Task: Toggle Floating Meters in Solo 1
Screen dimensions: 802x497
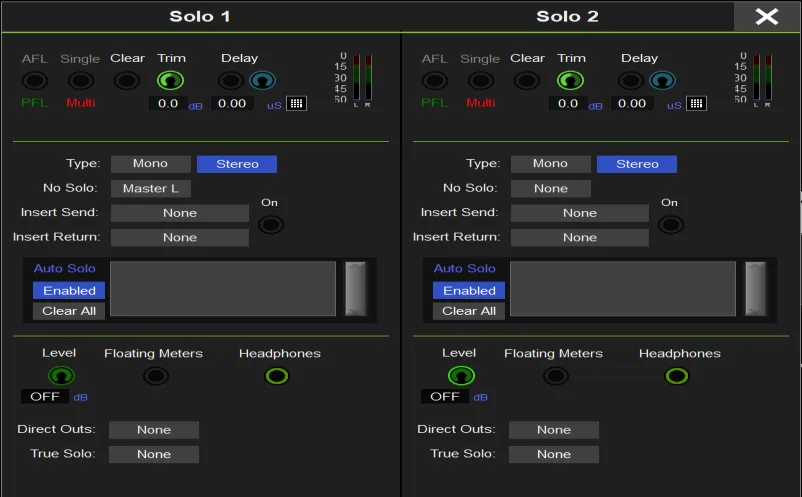Action: click(155, 376)
